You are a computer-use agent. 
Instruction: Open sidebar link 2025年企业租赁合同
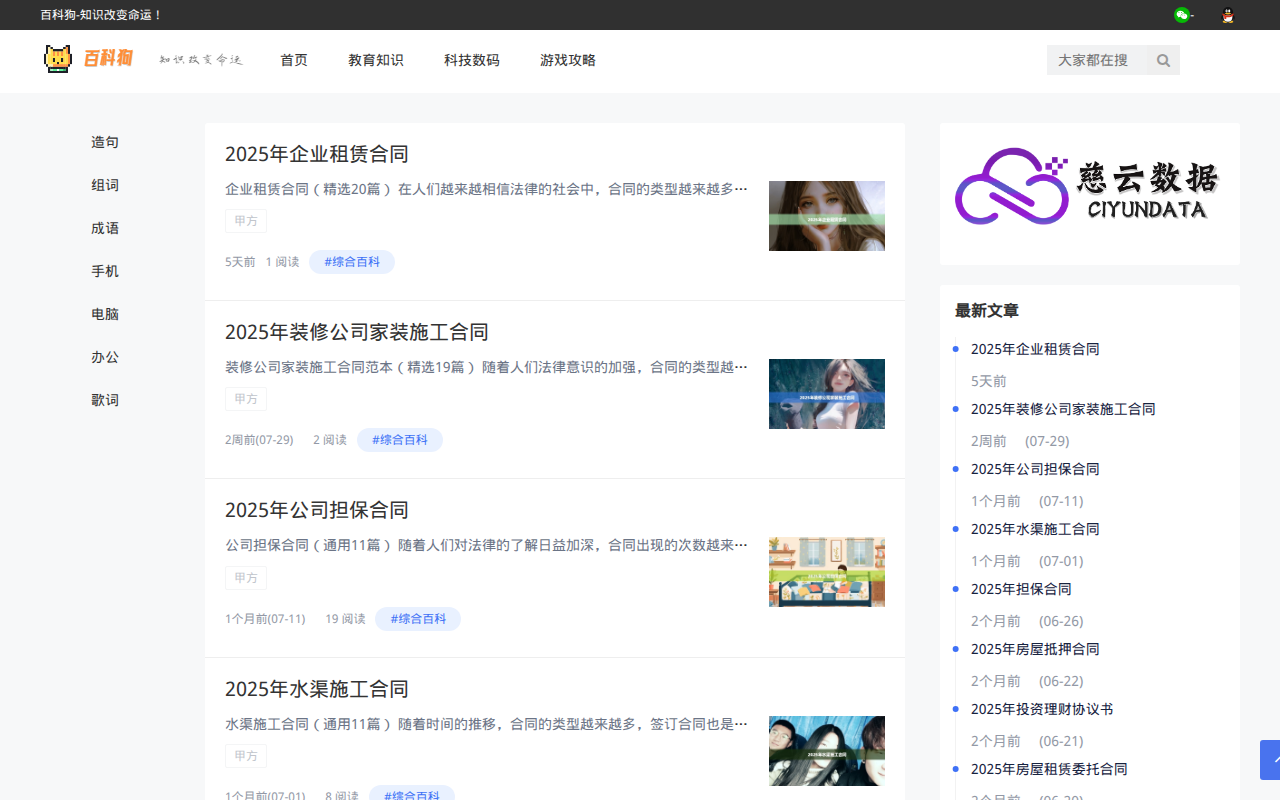pos(1035,349)
